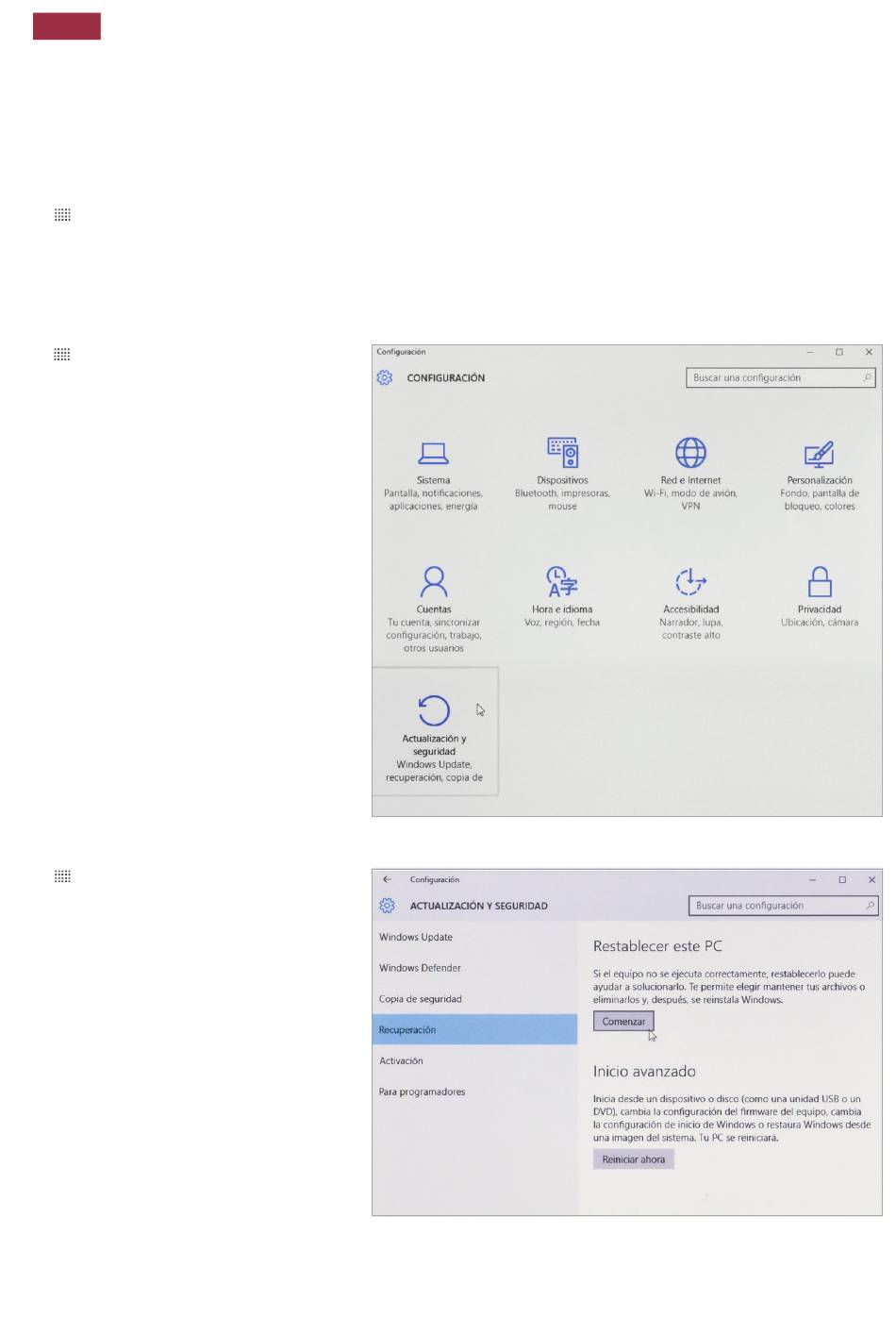Open the Hora e idioma category
The height and width of the screenshot is (1334, 896).
coord(562,597)
